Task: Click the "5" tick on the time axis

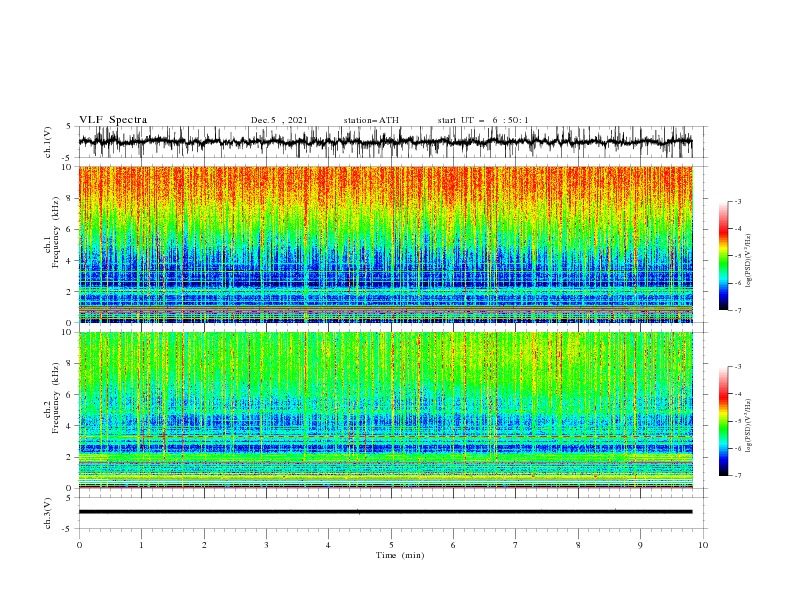Action: (391, 545)
